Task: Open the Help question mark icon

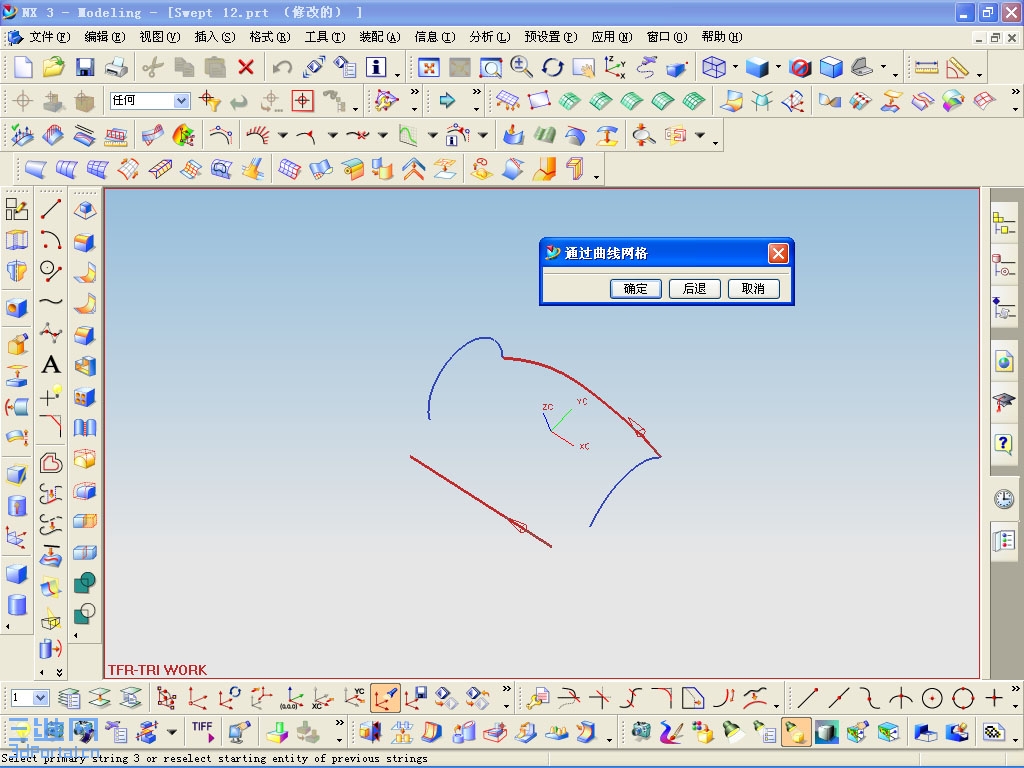Action: [x=1004, y=444]
